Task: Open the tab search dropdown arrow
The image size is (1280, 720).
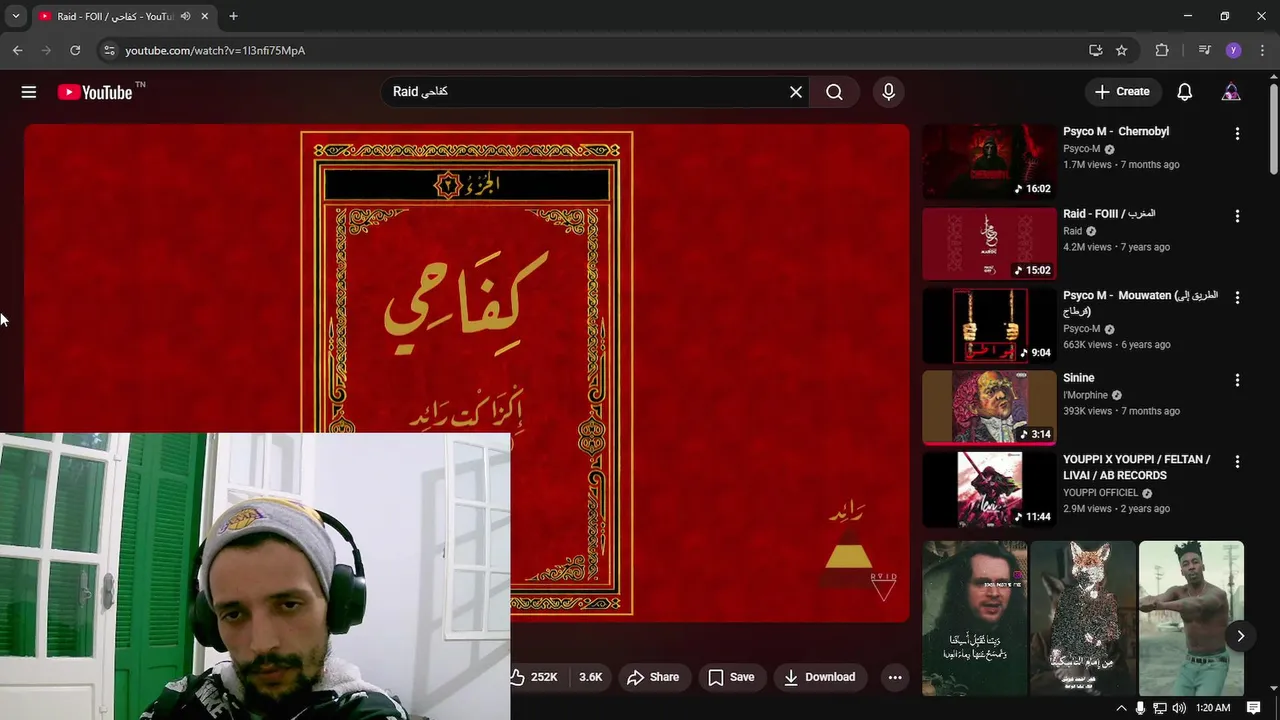Action: click(x=15, y=16)
